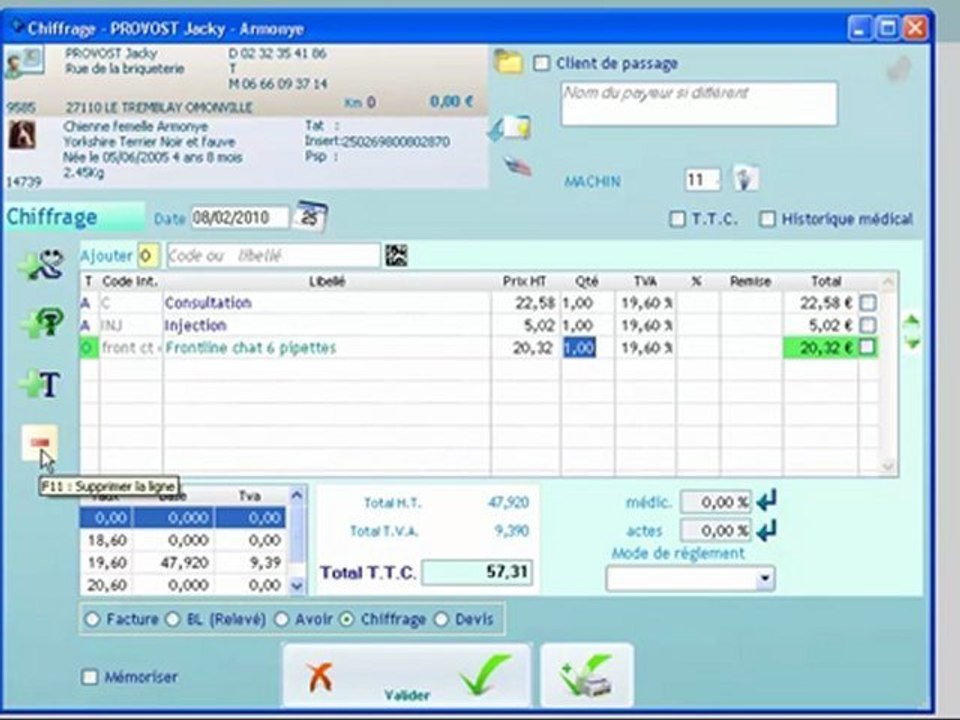Apply the médic. discount with its arrow icon
Image resolution: width=960 pixels, height=720 pixels.
pos(767,501)
